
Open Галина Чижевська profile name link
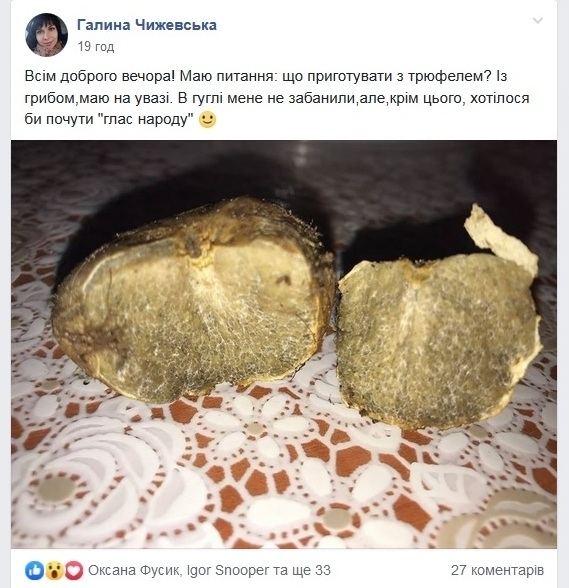147,25
